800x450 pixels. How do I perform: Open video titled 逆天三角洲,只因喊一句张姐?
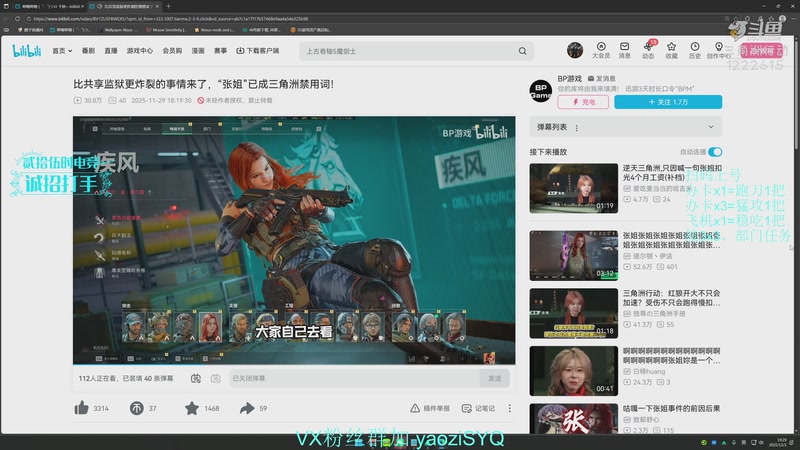click(x=672, y=172)
